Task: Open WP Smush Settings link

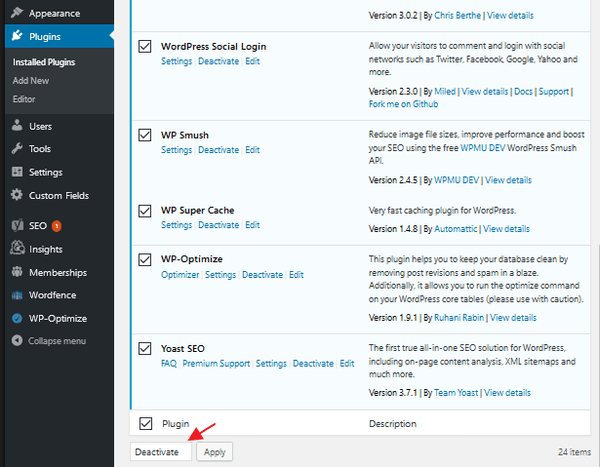Action: 176,150
